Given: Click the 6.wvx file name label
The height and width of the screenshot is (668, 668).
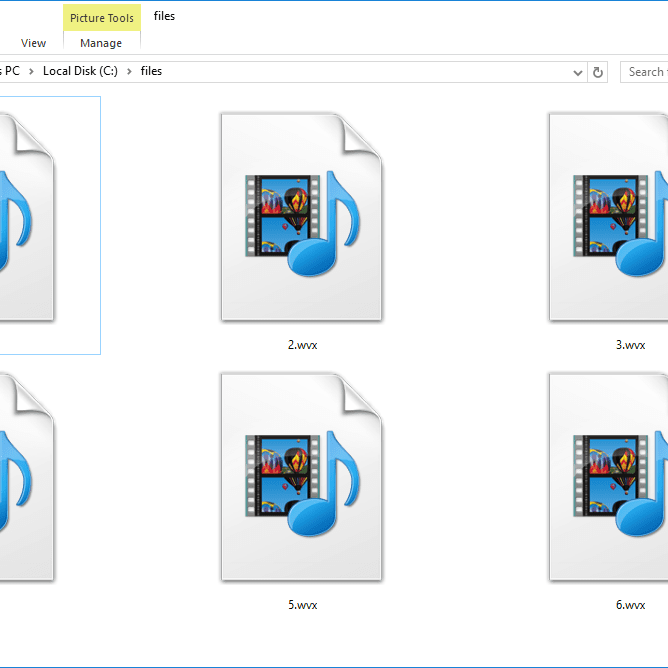Looking at the screenshot, I should point(631,605).
